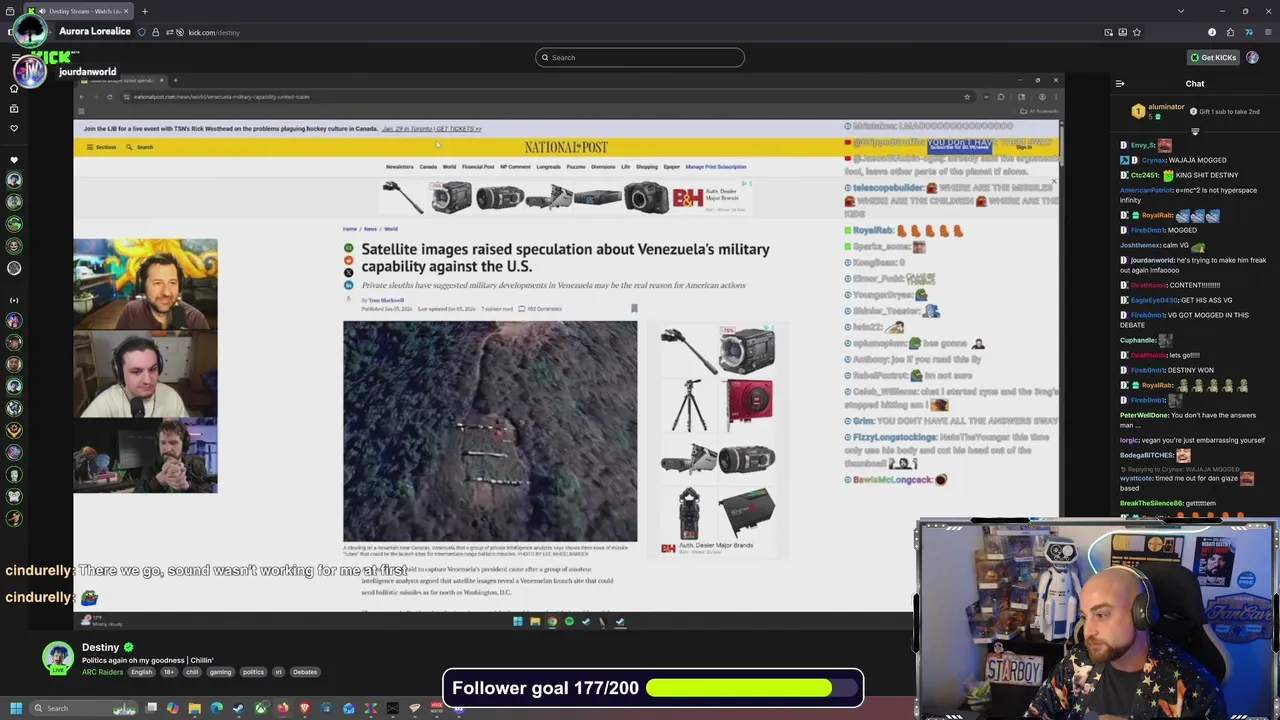1280x720 pixels.
Task: Open Copilot from the taskbar
Action: tap(172, 708)
